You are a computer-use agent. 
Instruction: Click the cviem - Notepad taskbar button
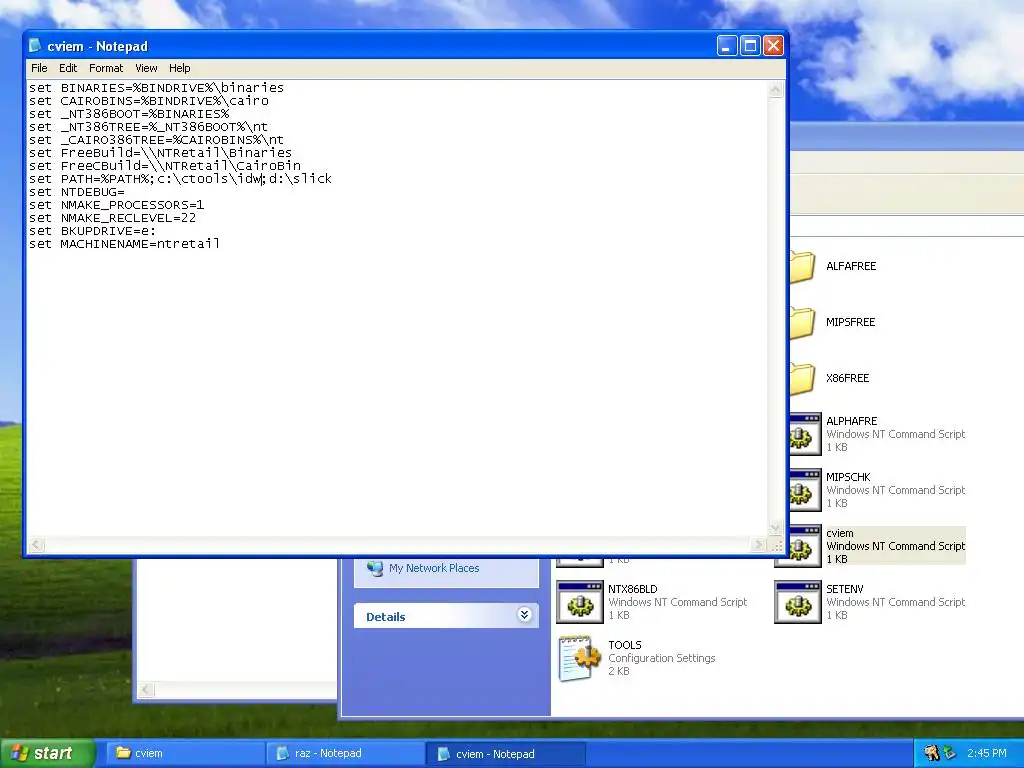pyautogui.click(x=505, y=754)
